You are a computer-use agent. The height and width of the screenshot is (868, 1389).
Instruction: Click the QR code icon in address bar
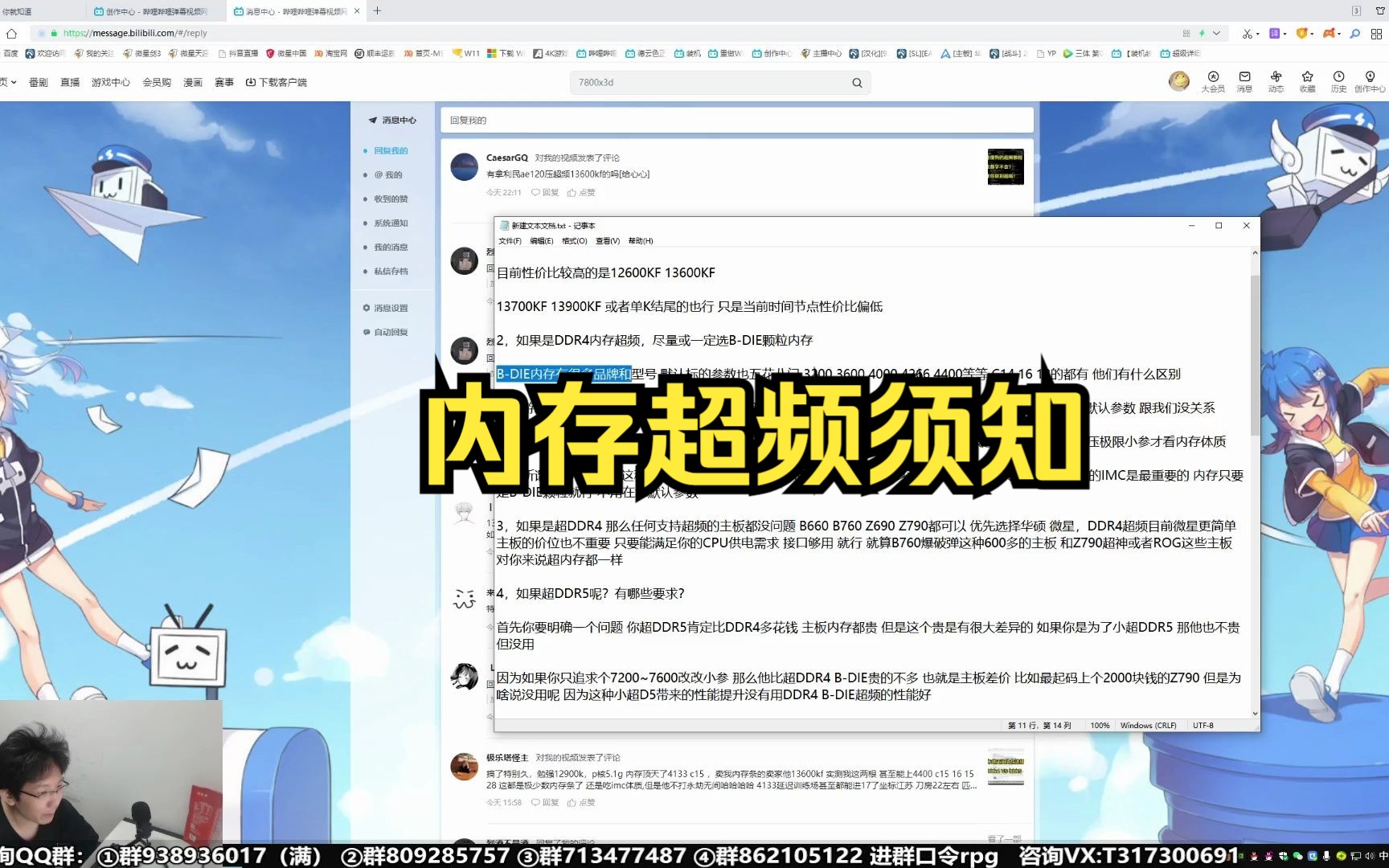coord(1186,33)
